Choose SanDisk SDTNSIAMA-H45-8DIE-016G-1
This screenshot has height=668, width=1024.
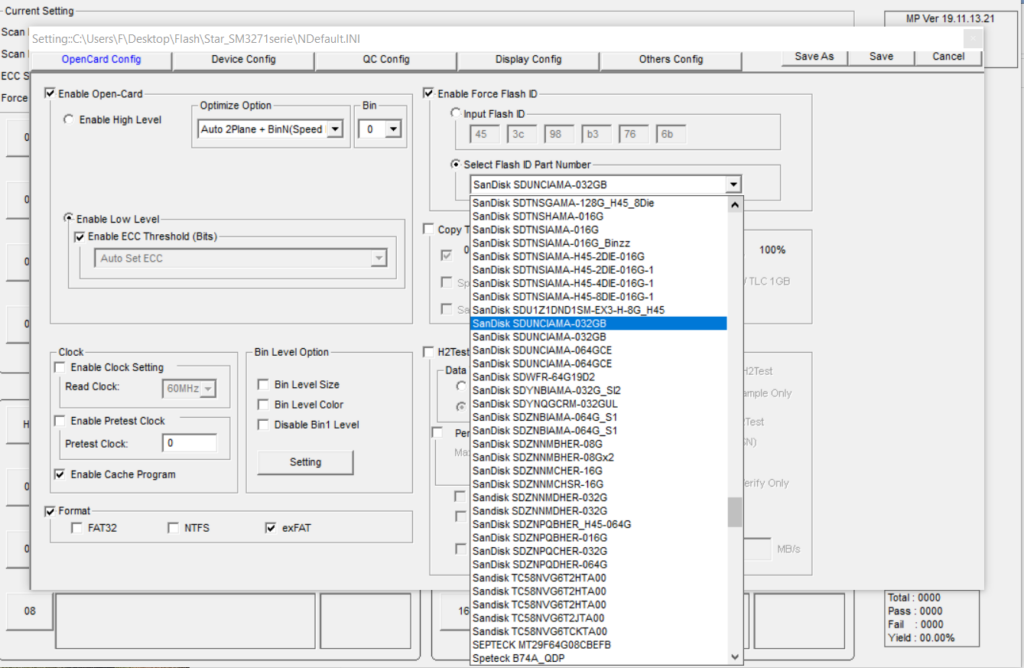pyautogui.click(x=598, y=296)
